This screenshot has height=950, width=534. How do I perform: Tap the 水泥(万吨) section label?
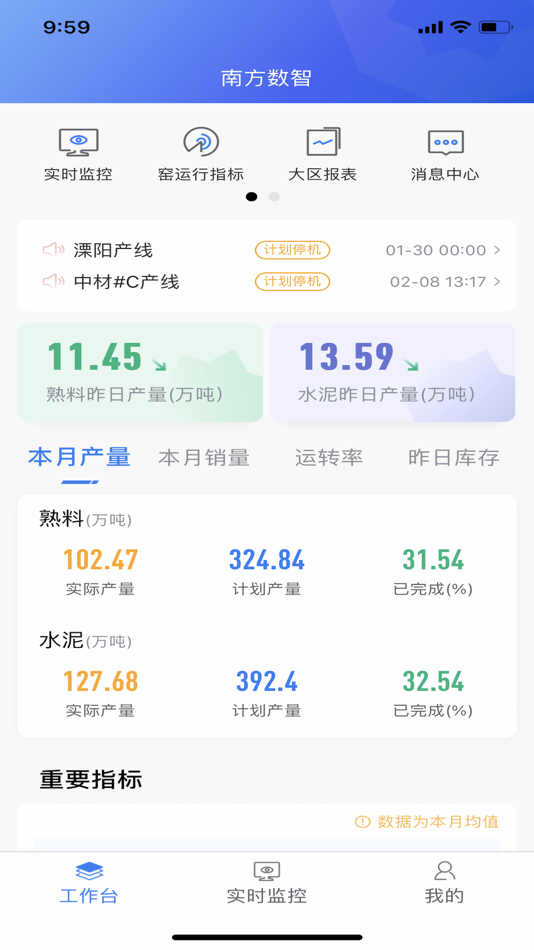85,641
